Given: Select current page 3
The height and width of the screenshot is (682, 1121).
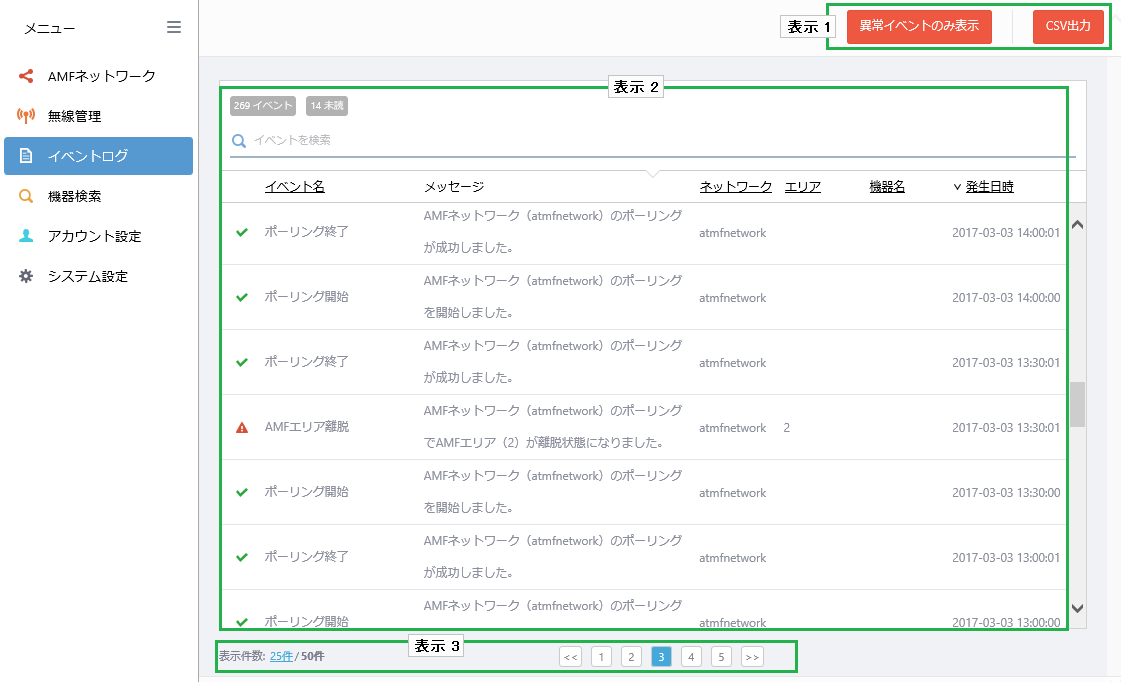Looking at the screenshot, I should pos(661,657).
